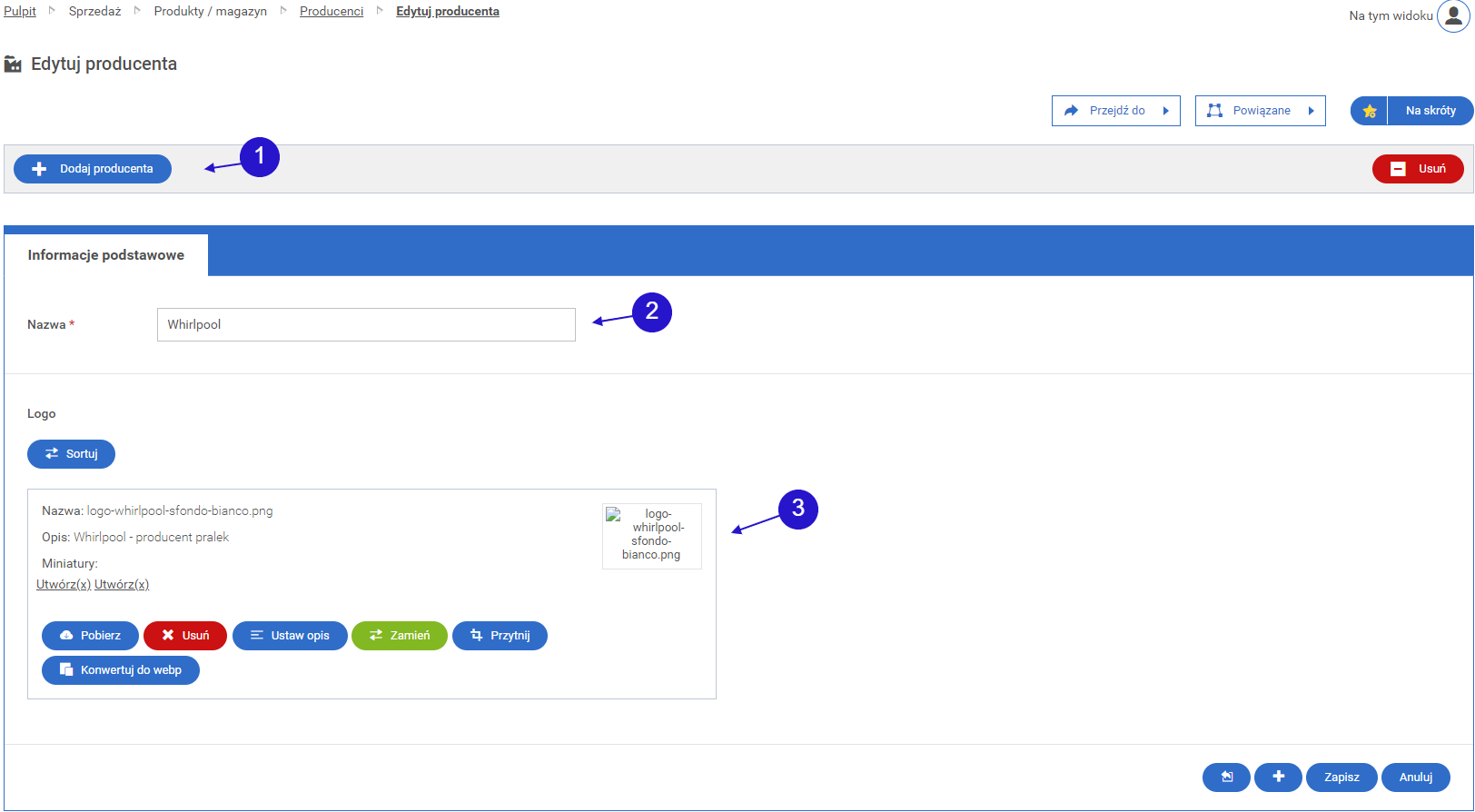
Task: Click the star favorites icon
Action: 1370,111
